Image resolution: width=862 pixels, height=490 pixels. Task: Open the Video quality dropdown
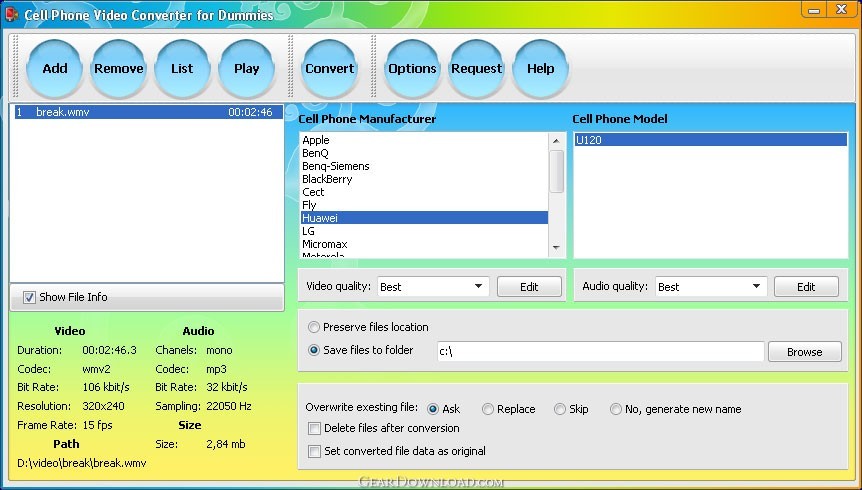[x=433, y=287]
